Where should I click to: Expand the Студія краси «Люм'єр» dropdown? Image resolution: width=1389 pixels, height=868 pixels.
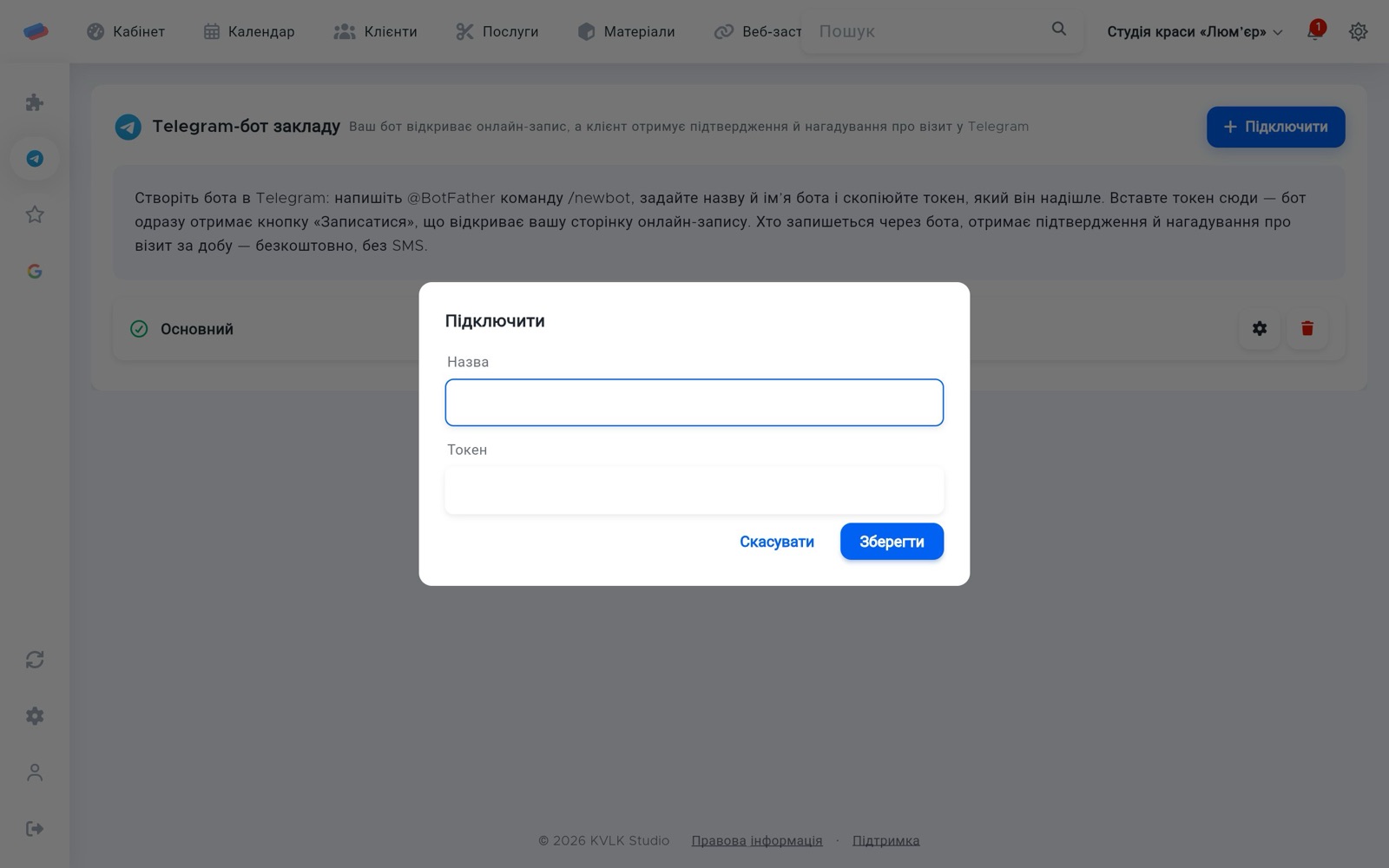click(1195, 31)
